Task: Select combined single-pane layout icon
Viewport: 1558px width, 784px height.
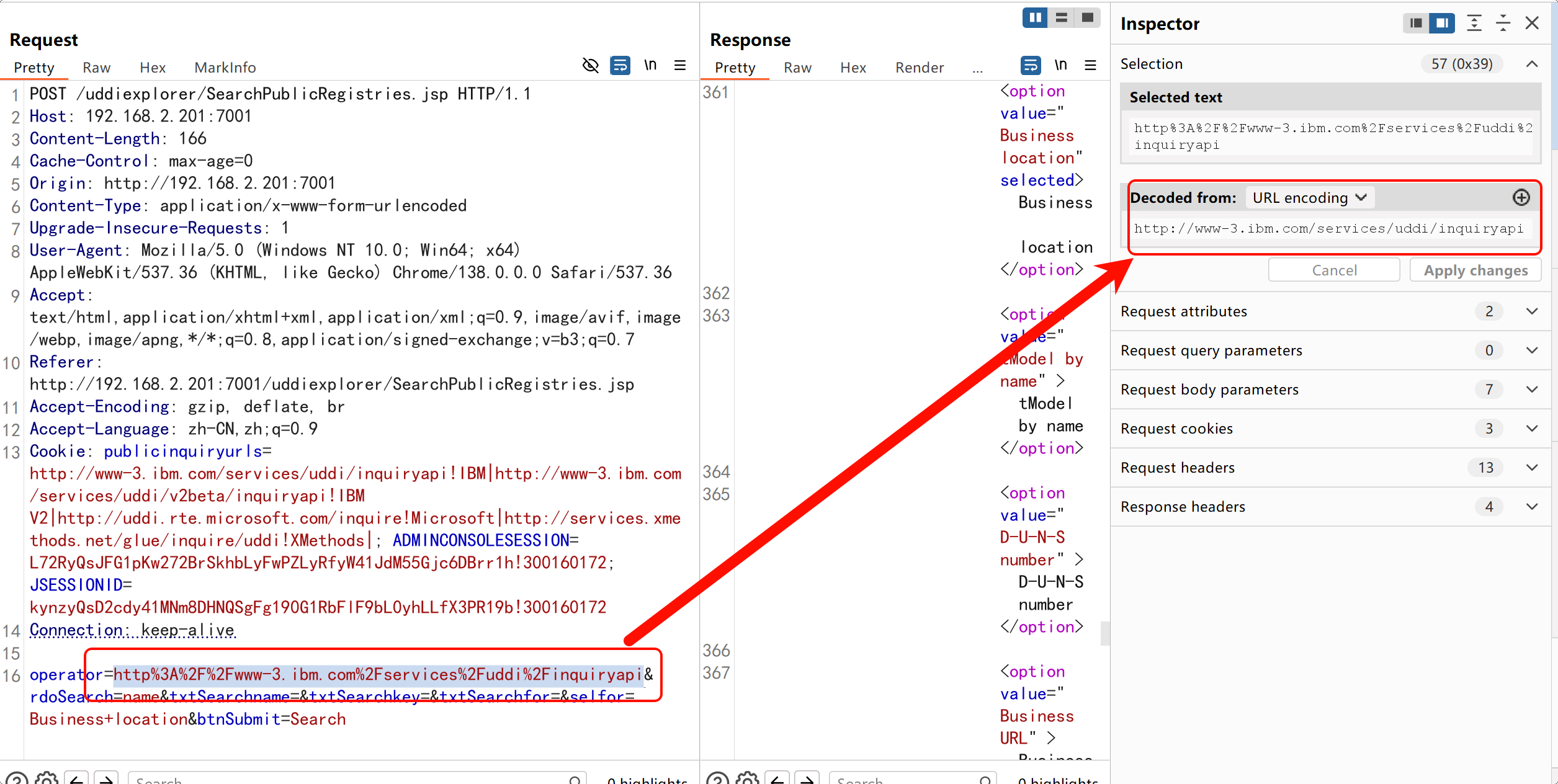Action: point(1088,17)
